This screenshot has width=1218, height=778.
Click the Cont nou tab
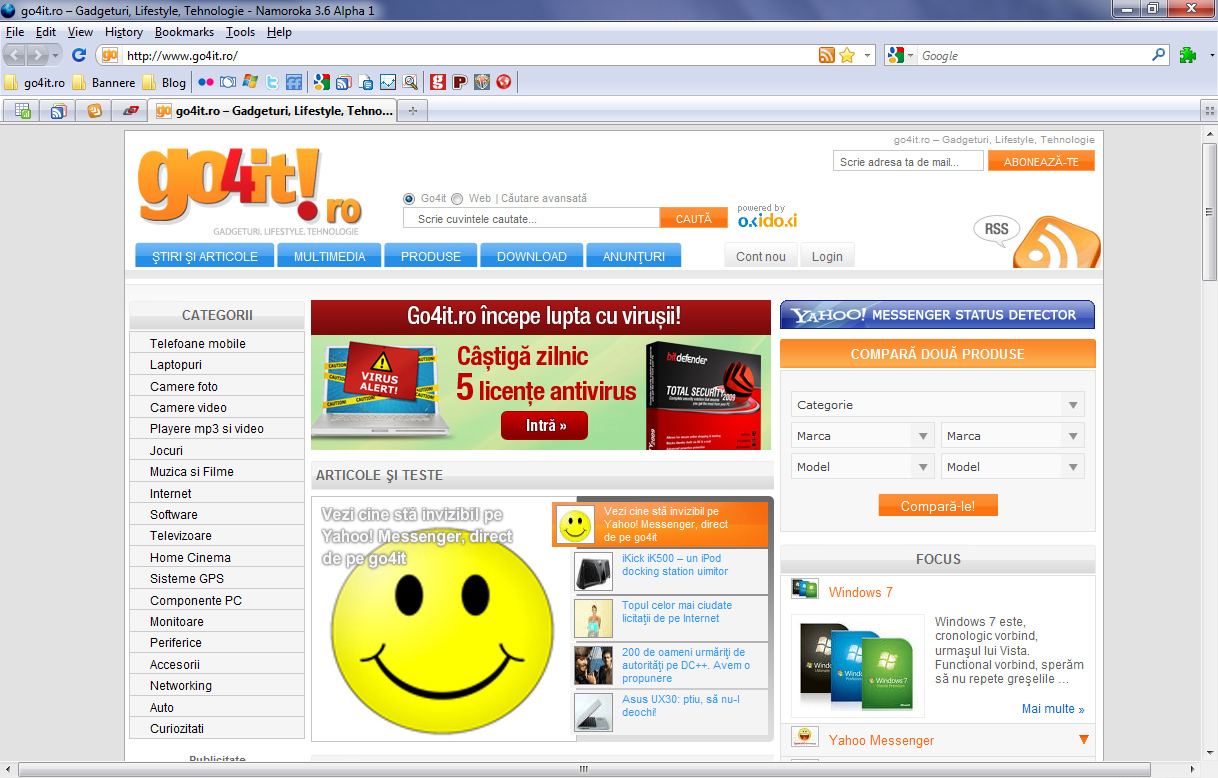[x=761, y=256]
